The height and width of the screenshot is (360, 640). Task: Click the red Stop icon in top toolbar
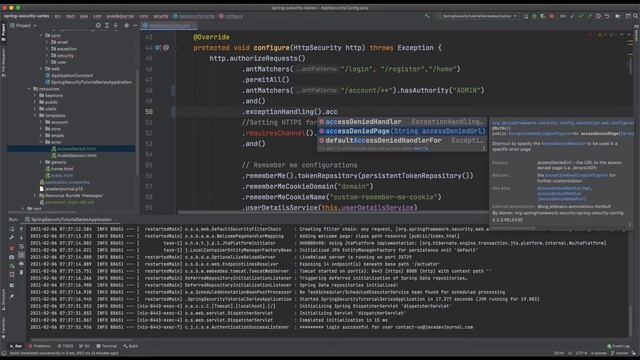click(x=552, y=16)
